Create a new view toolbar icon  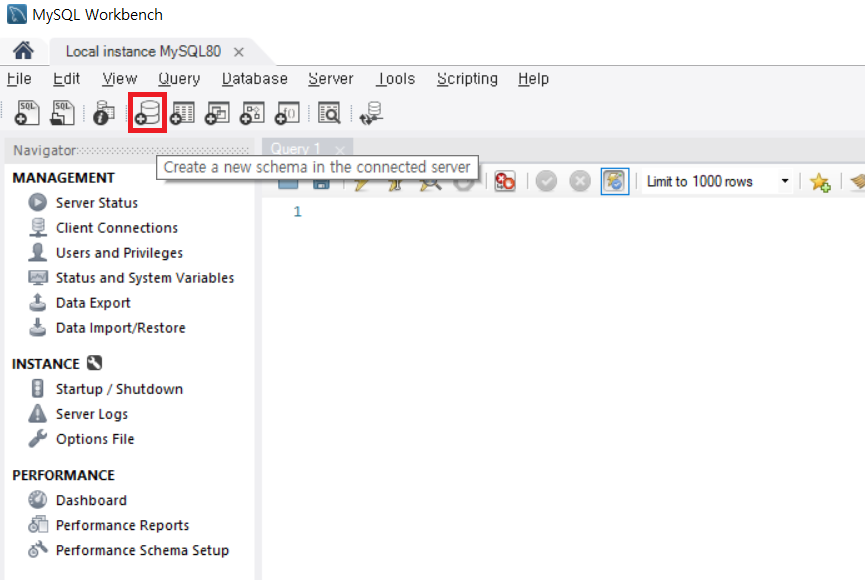pyautogui.click(x=217, y=113)
